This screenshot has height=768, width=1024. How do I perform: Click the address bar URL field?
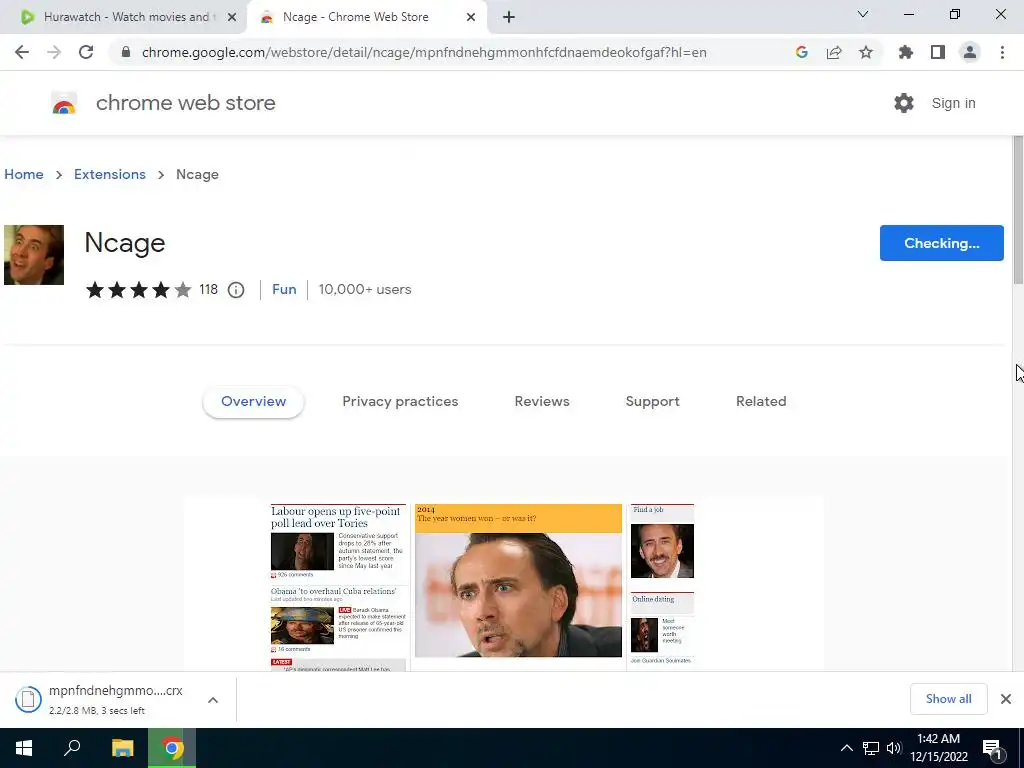[x=424, y=52]
